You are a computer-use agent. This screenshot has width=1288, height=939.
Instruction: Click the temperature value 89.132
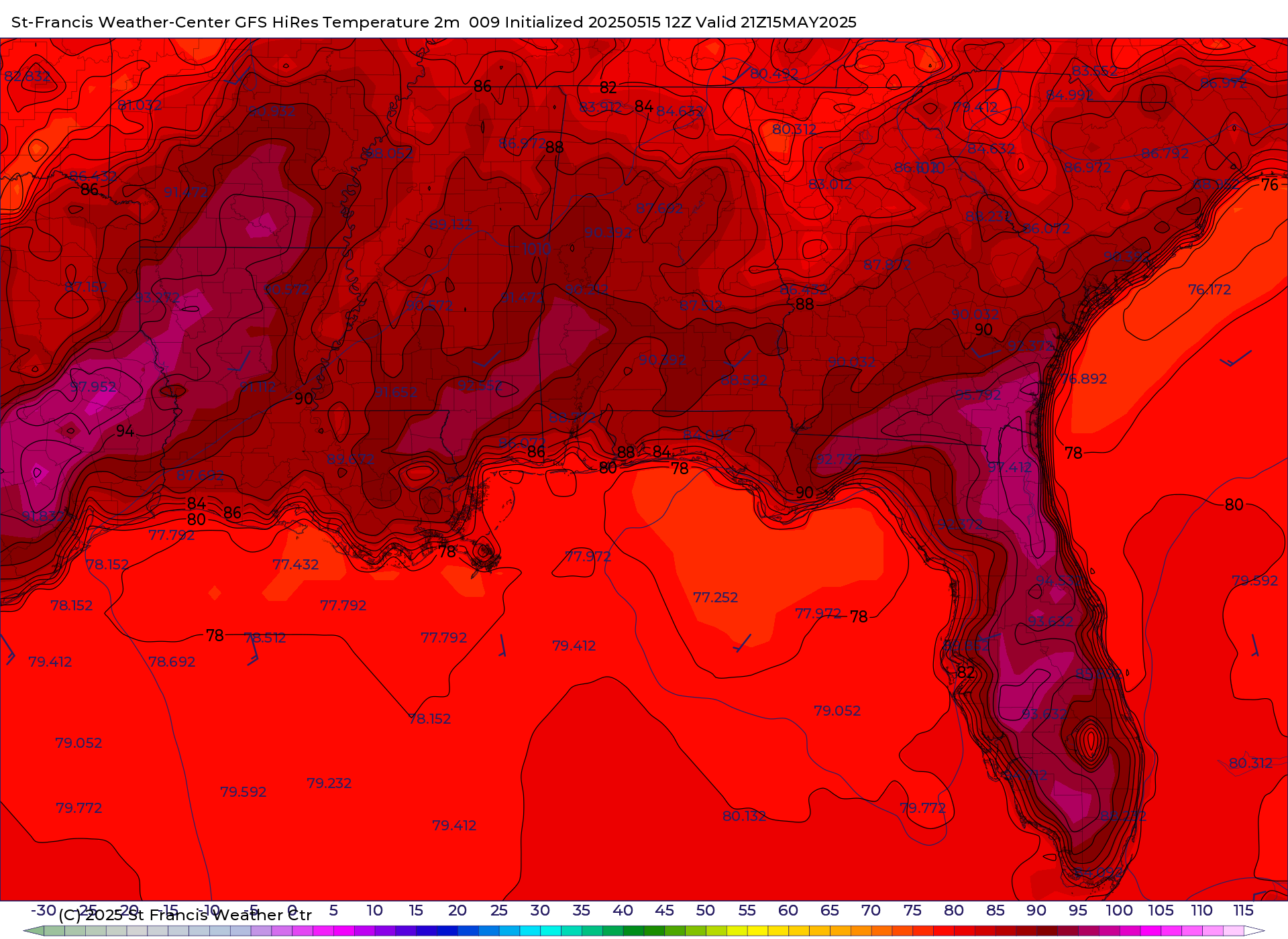point(451,224)
